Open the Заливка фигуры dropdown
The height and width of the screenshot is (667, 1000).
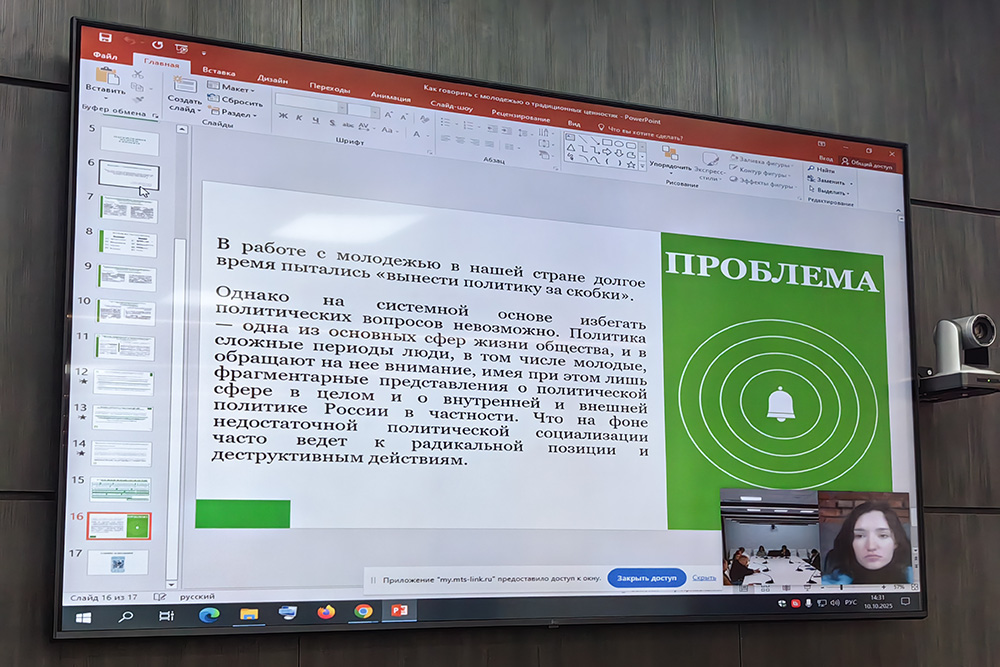[x=762, y=161]
